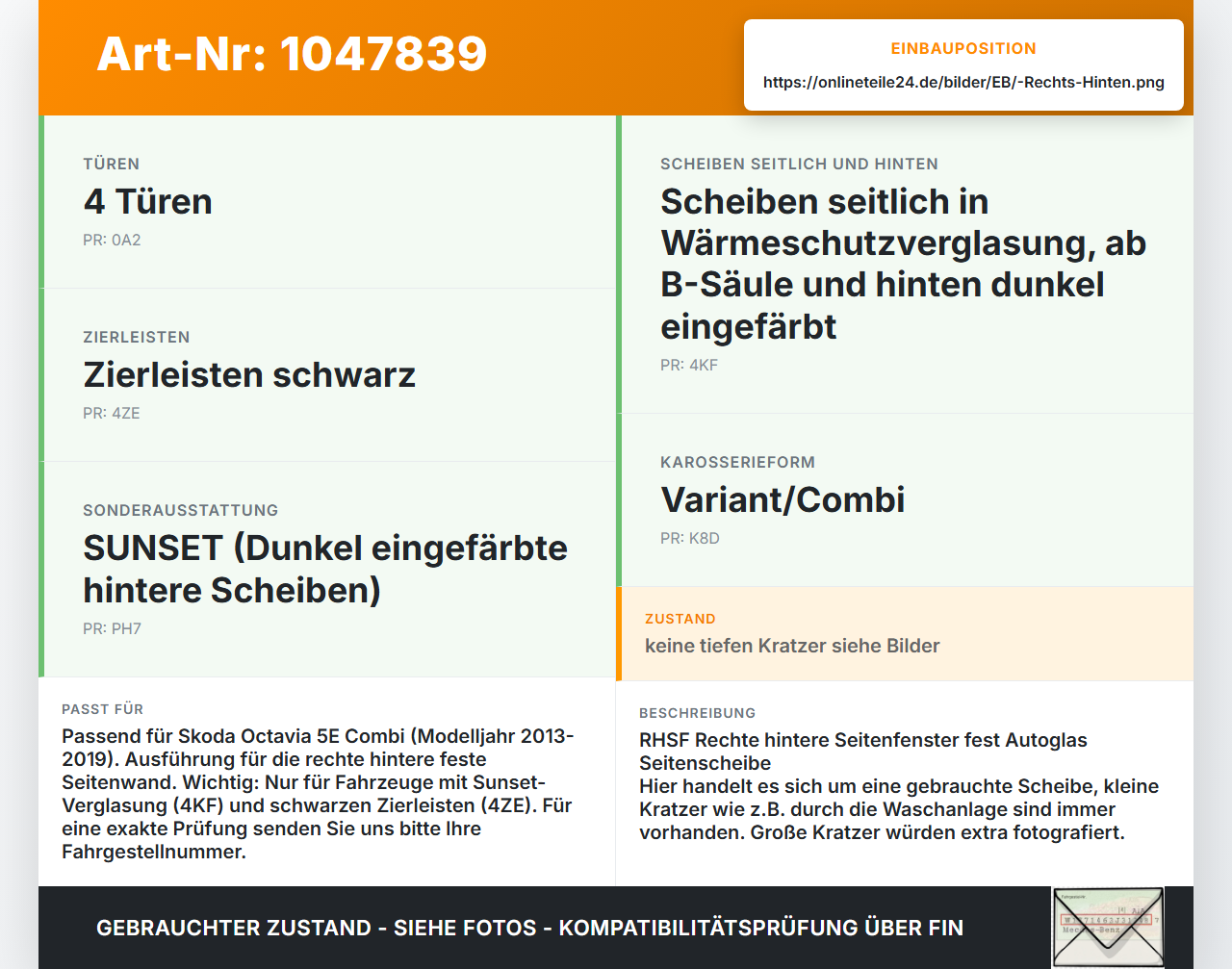Image resolution: width=1232 pixels, height=969 pixels.
Task: Click the 'PR: PH7' code
Action: tap(112, 629)
